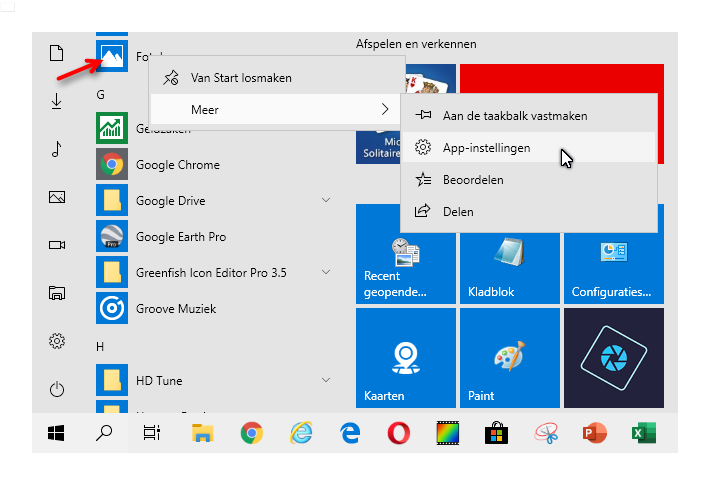Open Google Chrome from the app list

pos(177,165)
